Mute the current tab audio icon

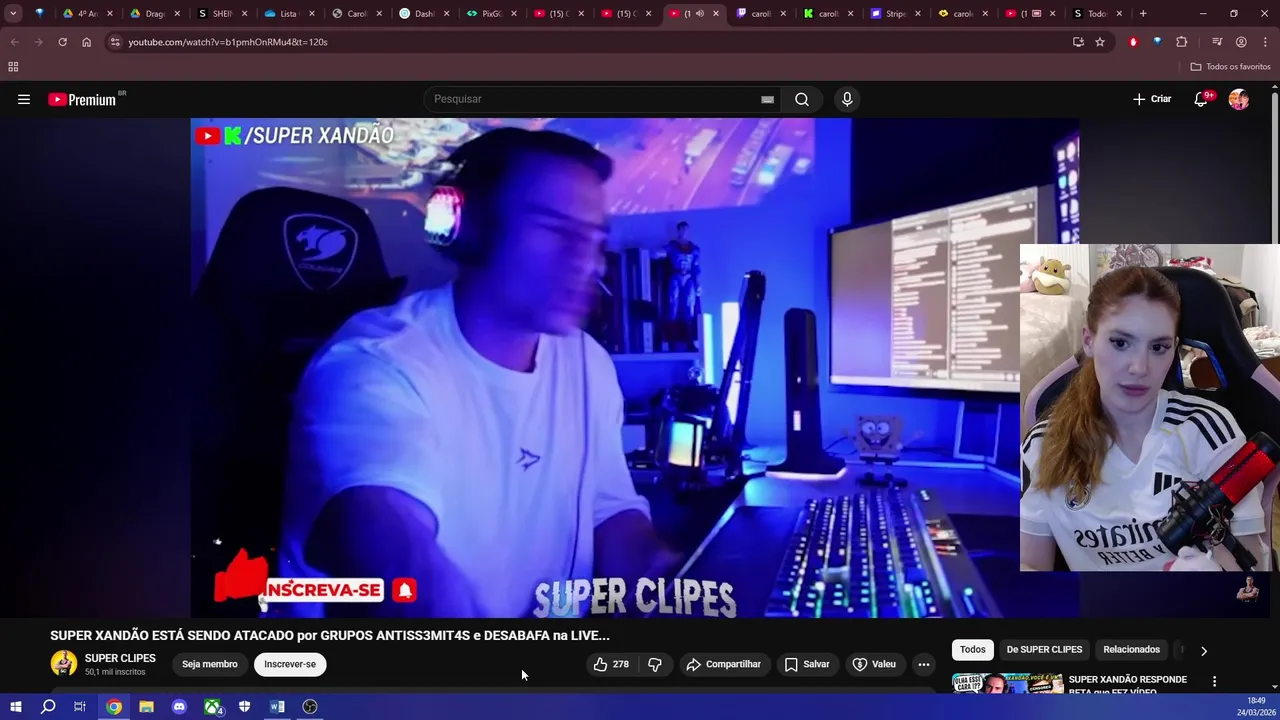tap(699, 14)
